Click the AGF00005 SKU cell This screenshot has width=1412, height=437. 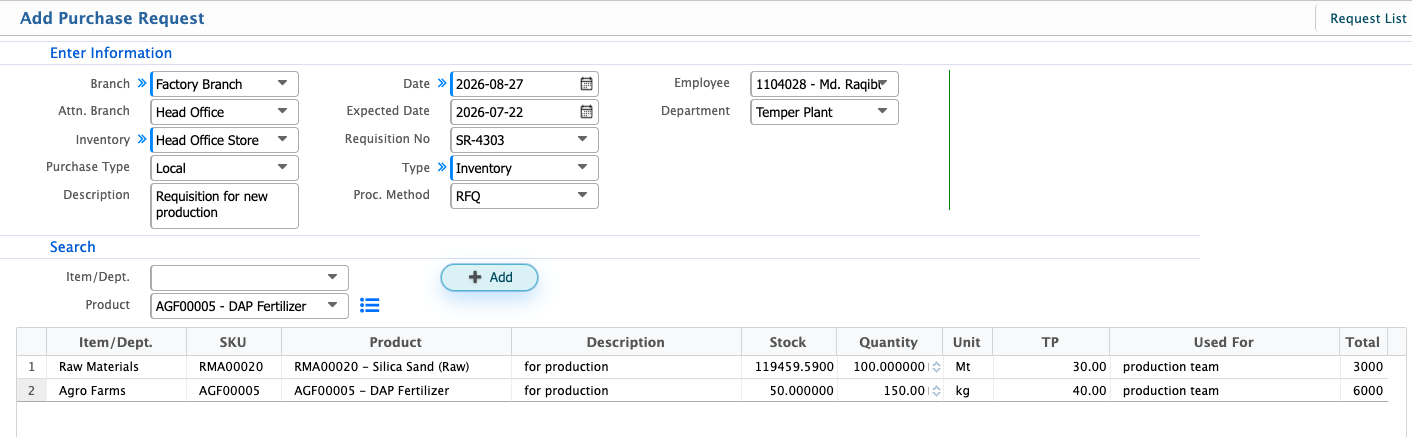pos(233,391)
